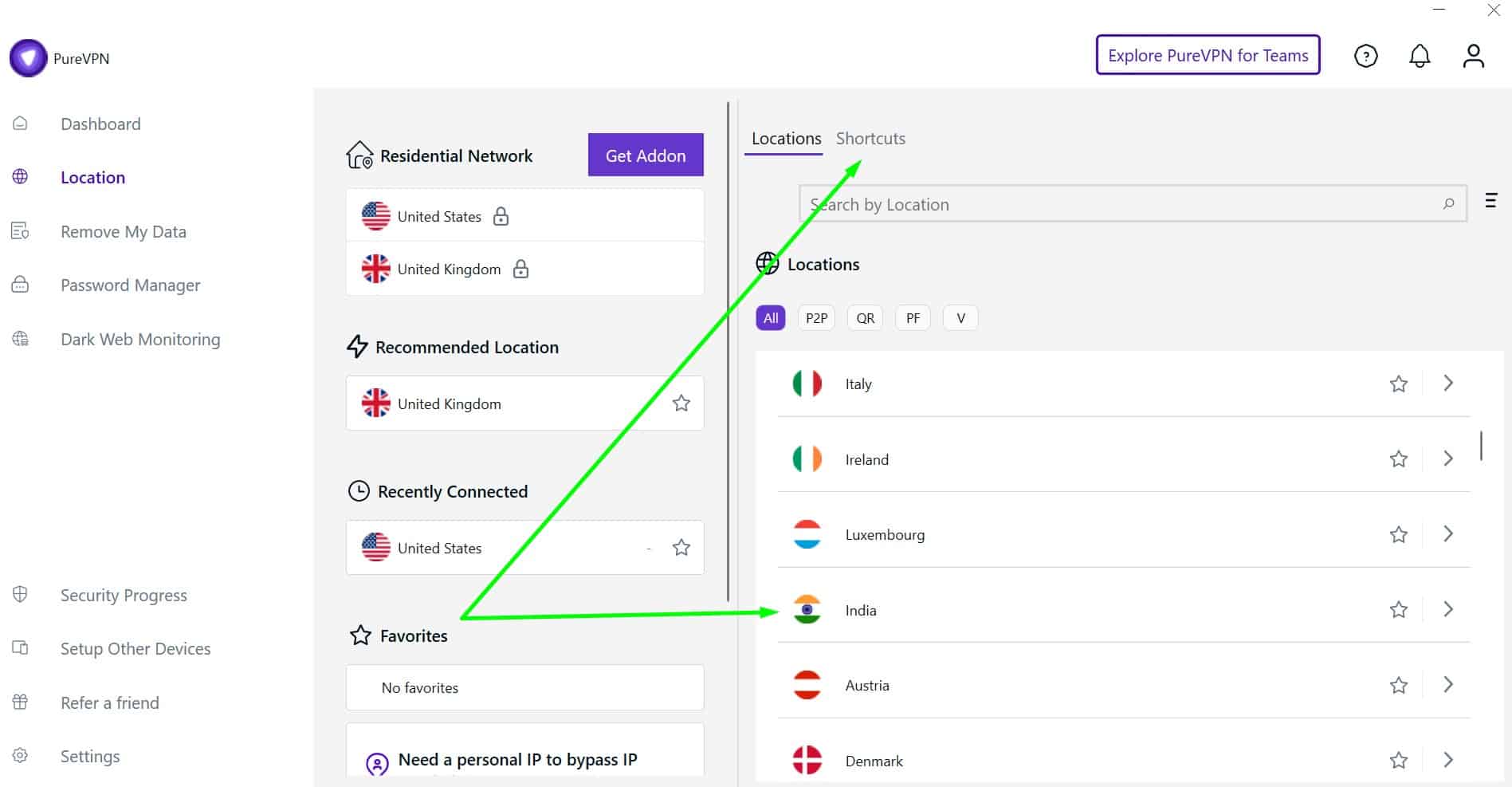The width and height of the screenshot is (1512, 787).
Task: Favorite Ireland with its star
Action: pyautogui.click(x=1398, y=459)
